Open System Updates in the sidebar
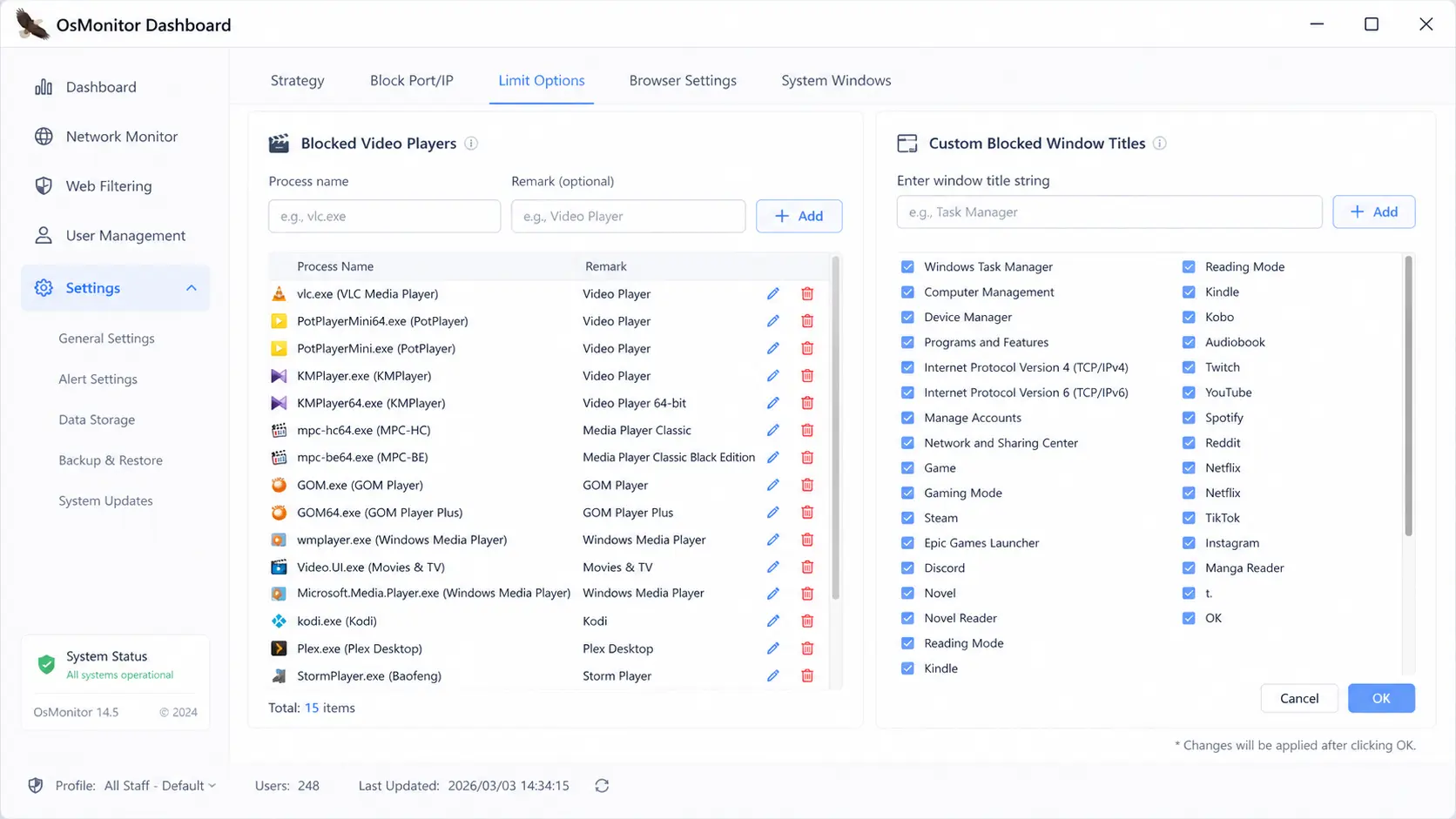 pos(105,501)
